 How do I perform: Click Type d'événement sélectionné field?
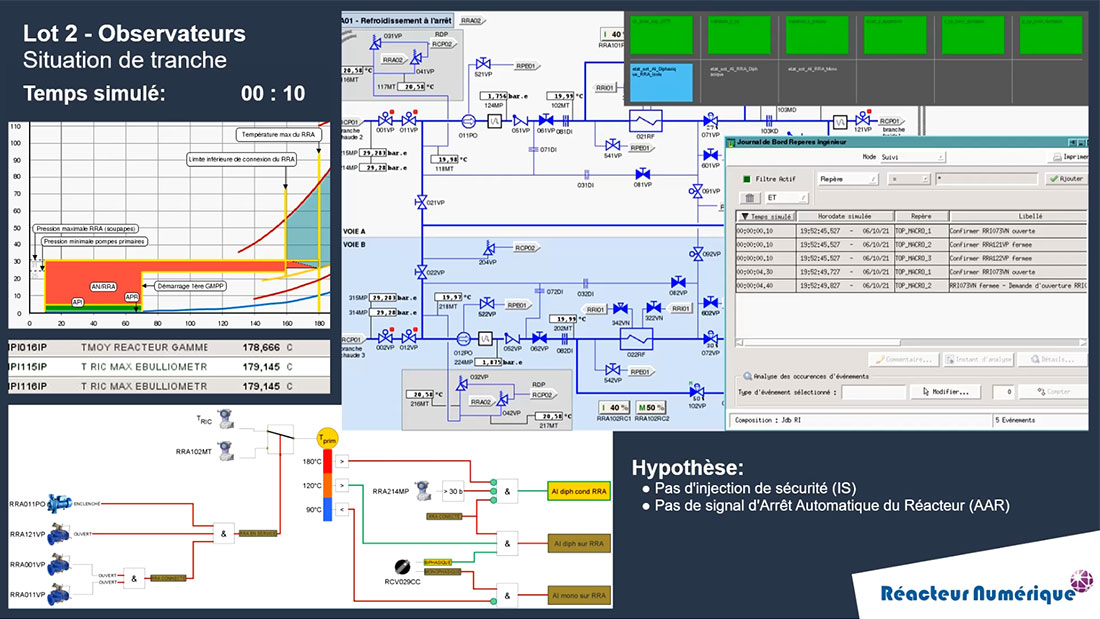point(873,392)
